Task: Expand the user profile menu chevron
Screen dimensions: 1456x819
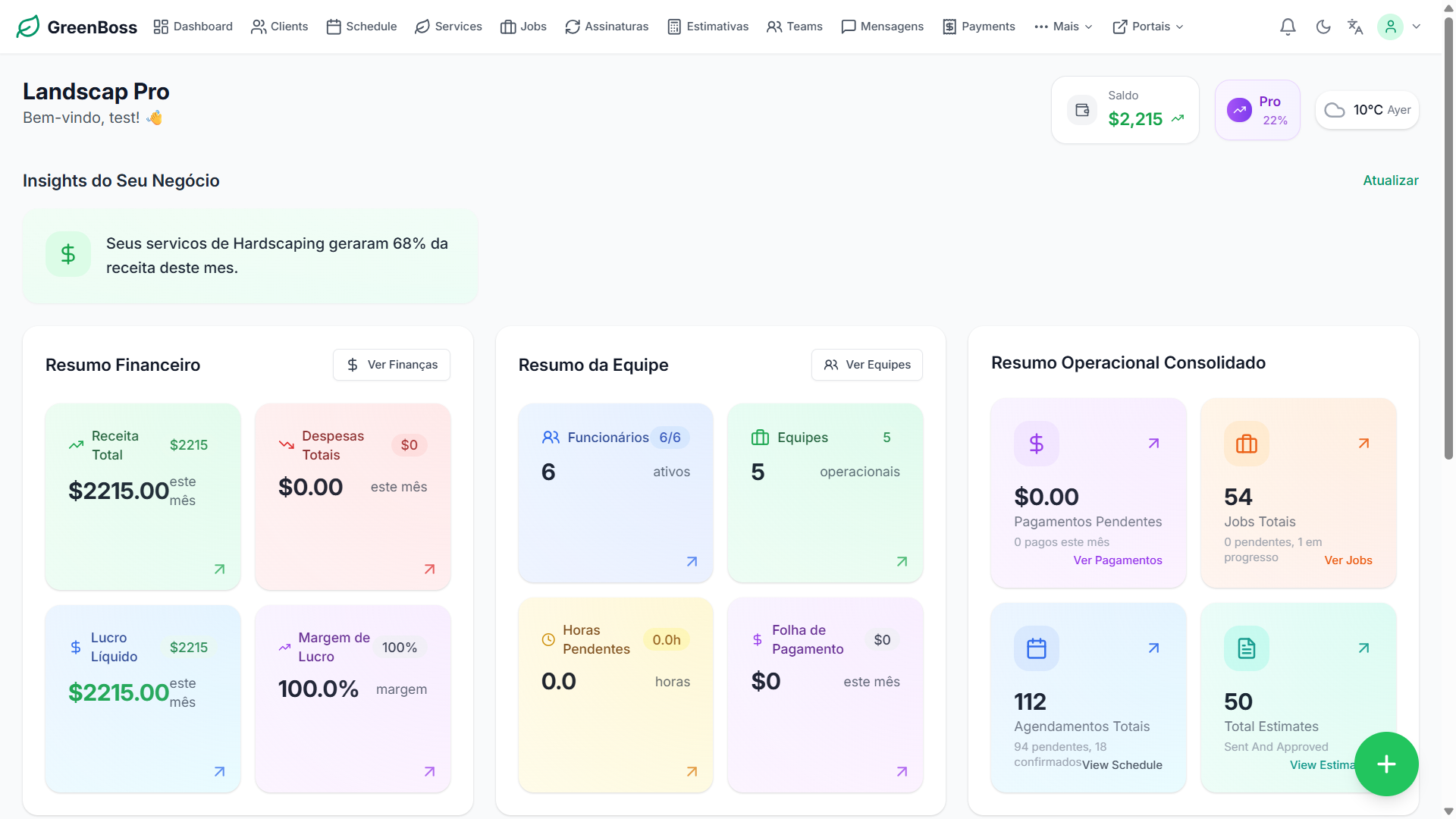Action: 1417,27
